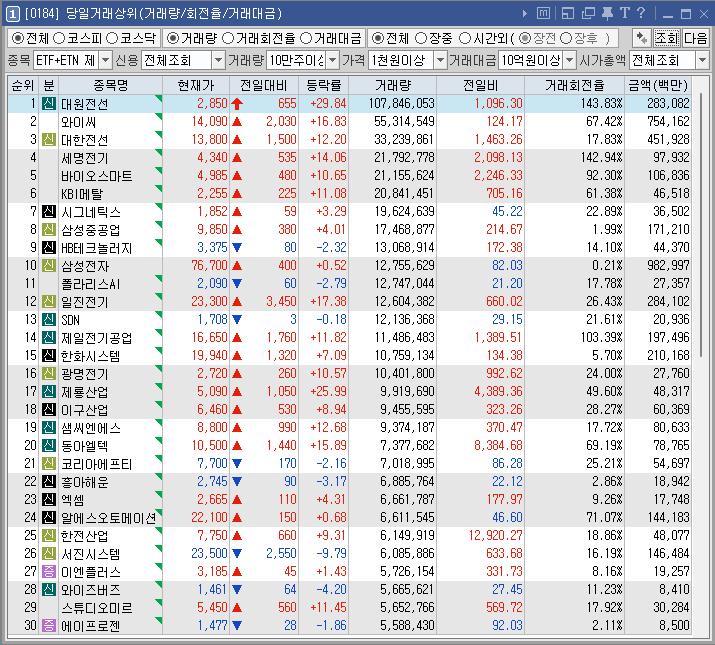The width and height of the screenshot is (715, 645).
Task: Select the 코스닥 radio button
Action: coord(112,38)
